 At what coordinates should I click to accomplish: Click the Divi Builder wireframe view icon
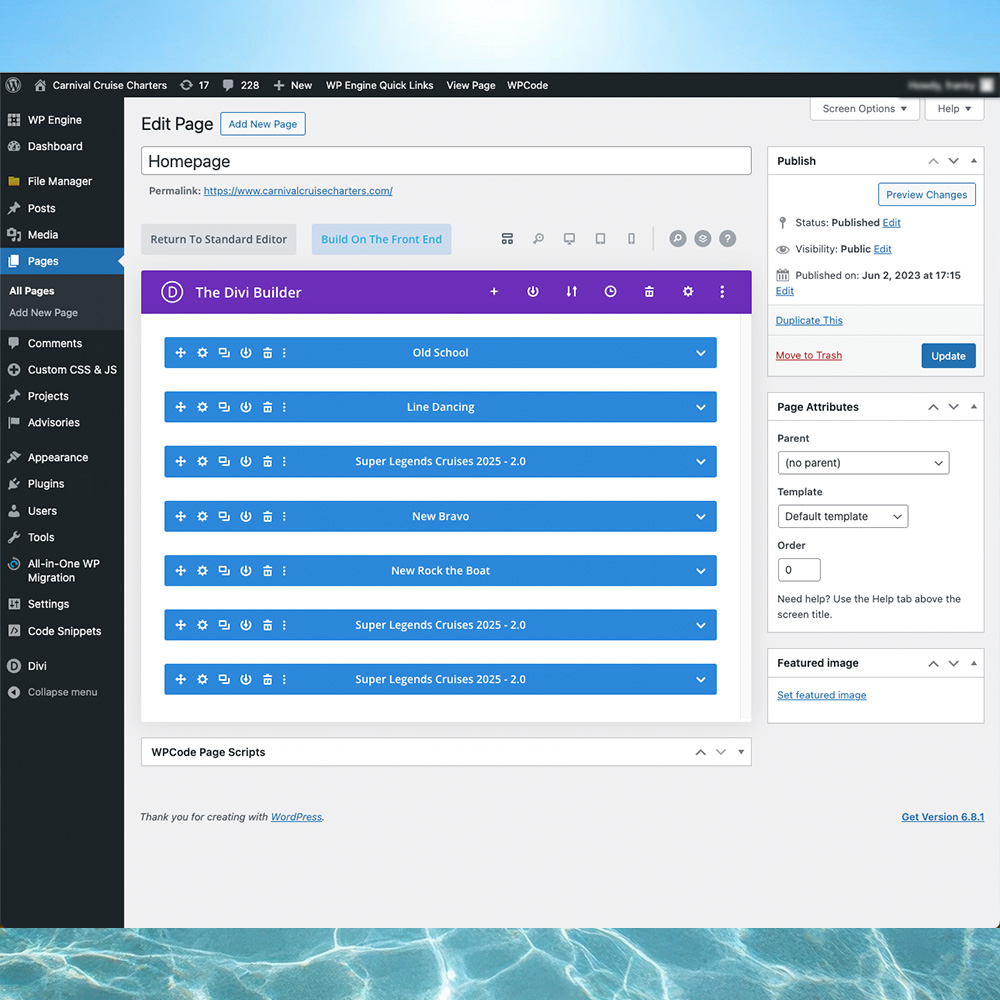pos(507,239)
